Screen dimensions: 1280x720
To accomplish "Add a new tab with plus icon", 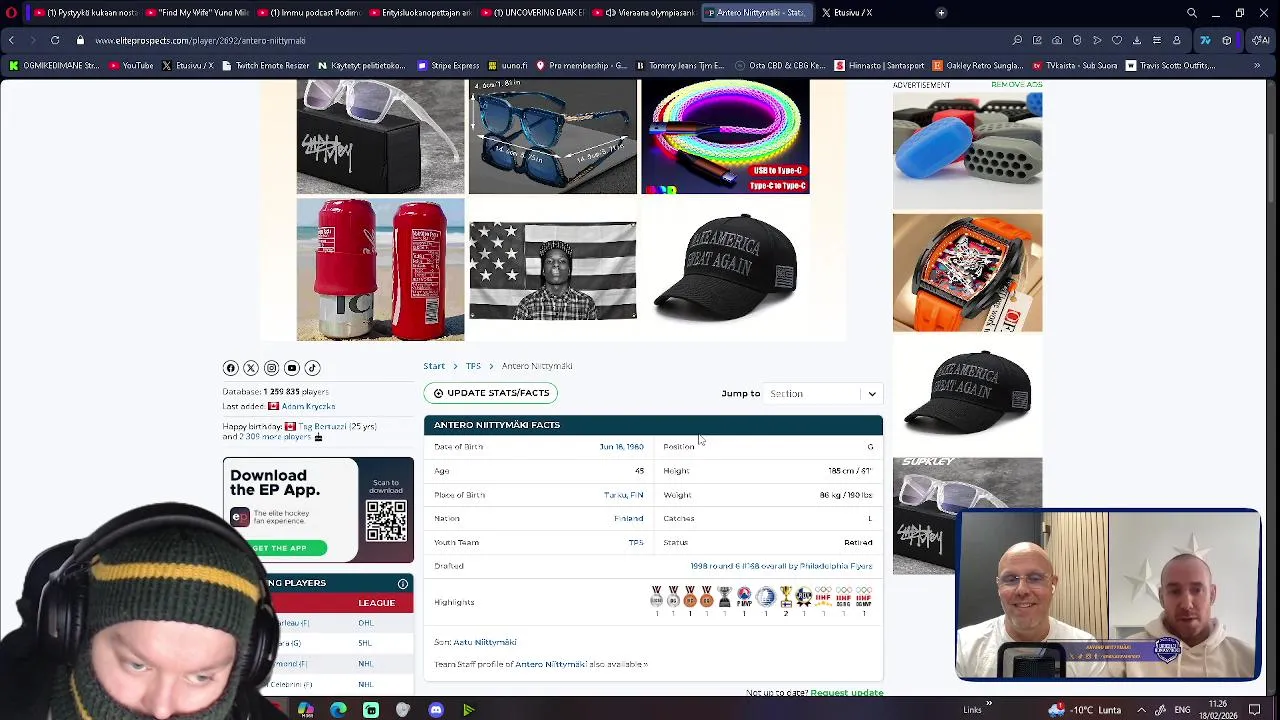I will tap(941, 13).
